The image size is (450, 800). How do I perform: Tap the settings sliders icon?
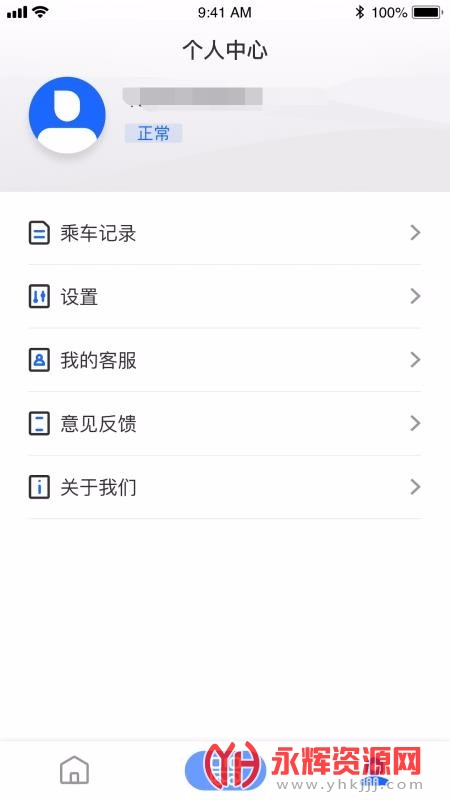(x=39, y=296)
